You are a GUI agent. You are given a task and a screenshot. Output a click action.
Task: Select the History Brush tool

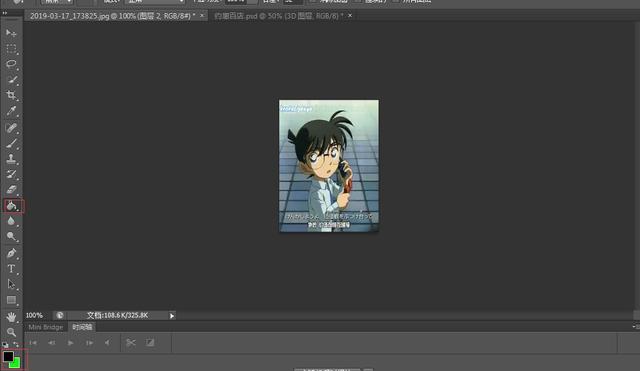point(11,174)
